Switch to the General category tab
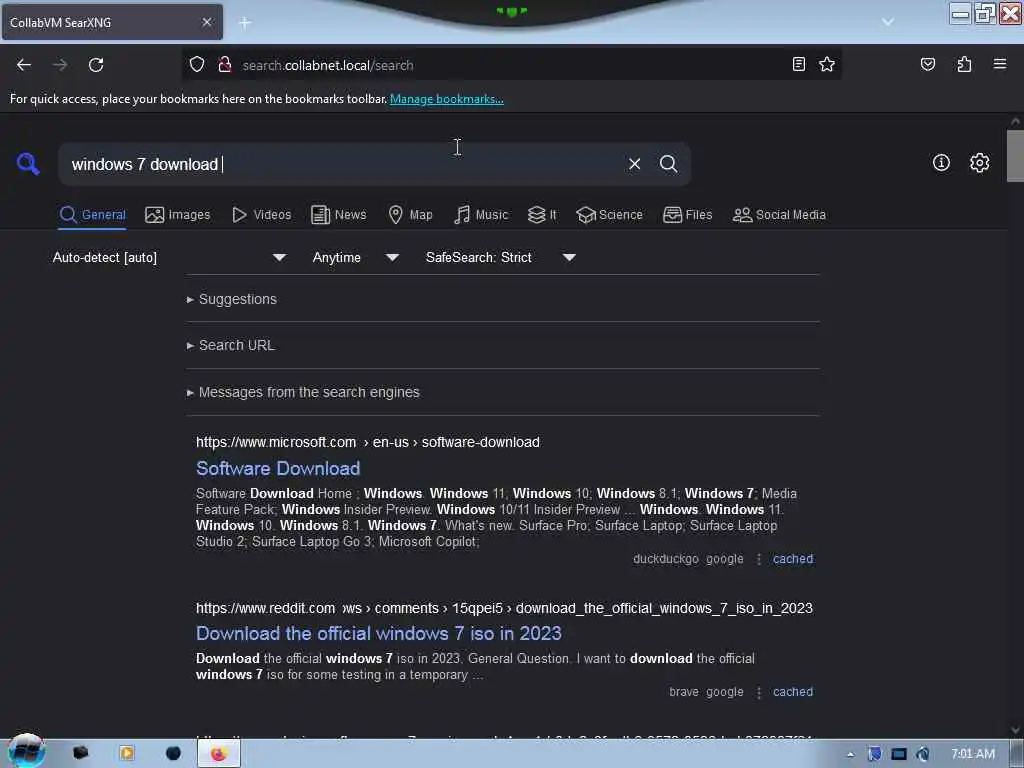1024x768 pixels. point(92,215)
